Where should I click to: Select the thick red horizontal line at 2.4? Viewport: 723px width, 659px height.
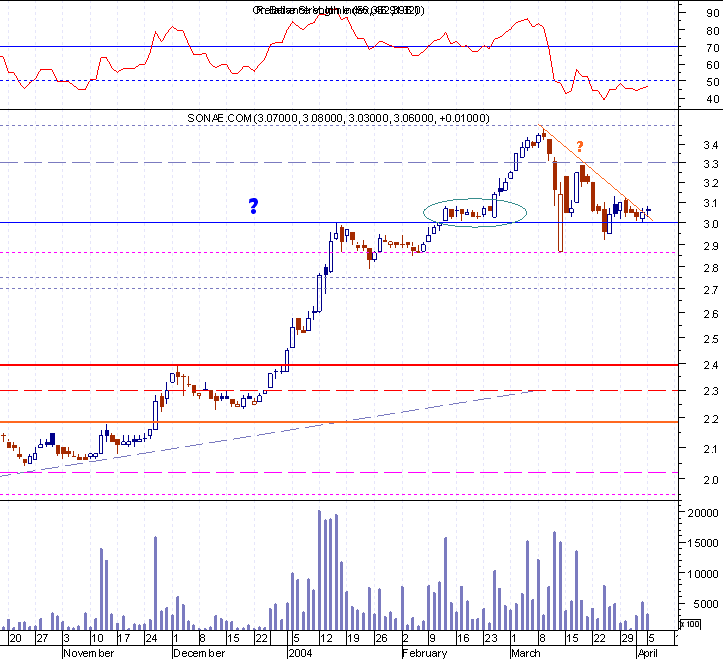point(339,365)
